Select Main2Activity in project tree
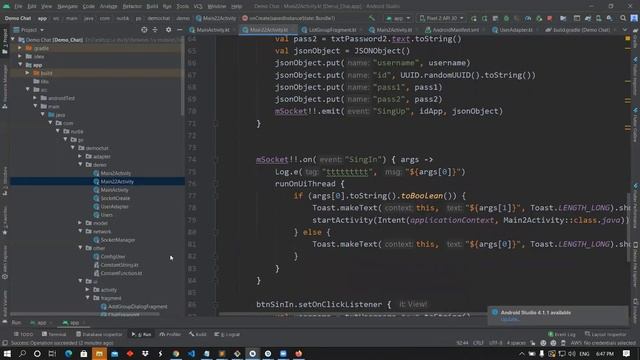 point(116,173)
